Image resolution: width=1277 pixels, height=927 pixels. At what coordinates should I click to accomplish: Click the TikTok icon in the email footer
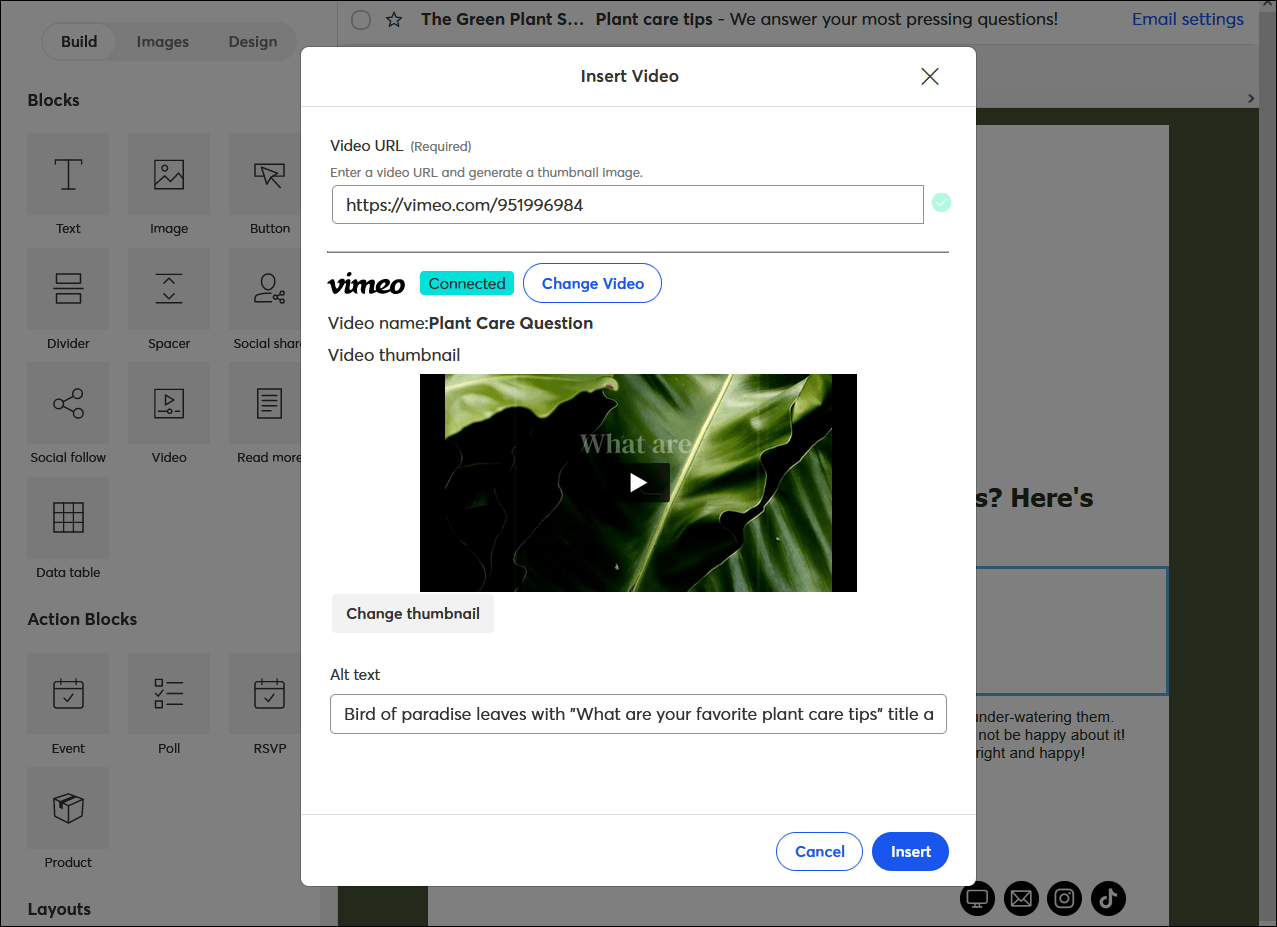pos(1107,898)
